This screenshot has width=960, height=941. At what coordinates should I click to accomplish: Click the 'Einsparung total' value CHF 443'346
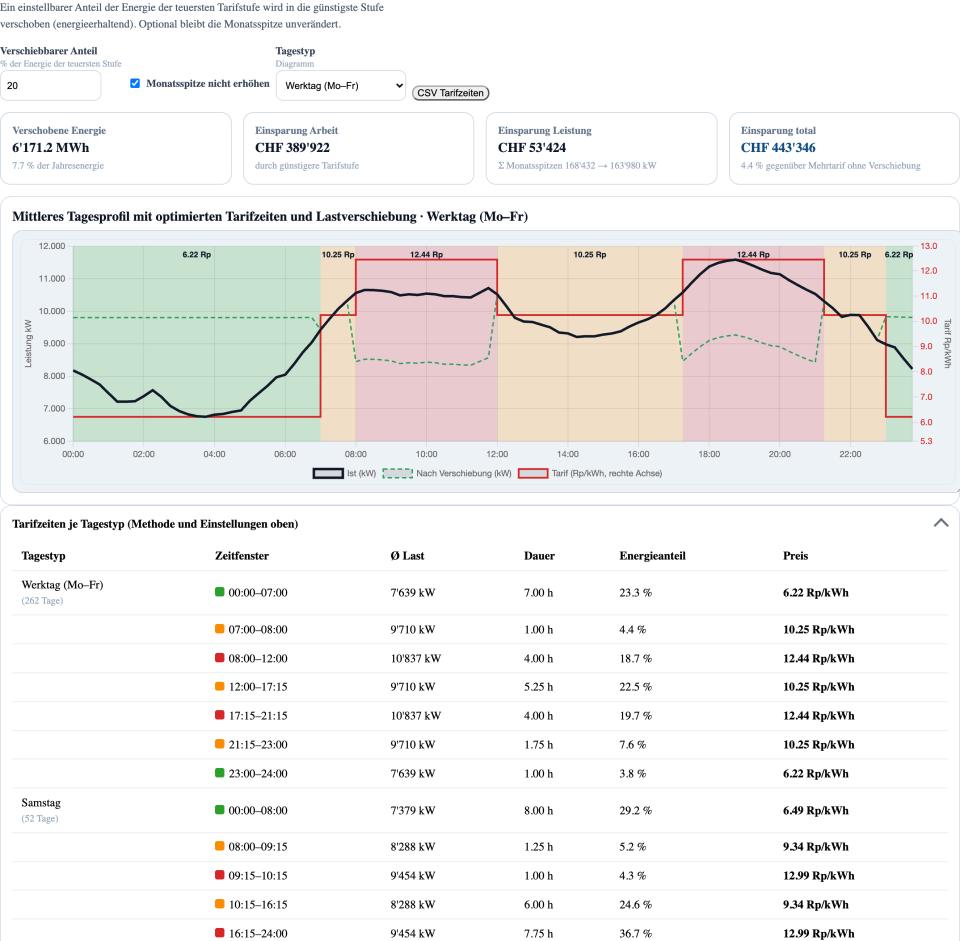point(778,148)
